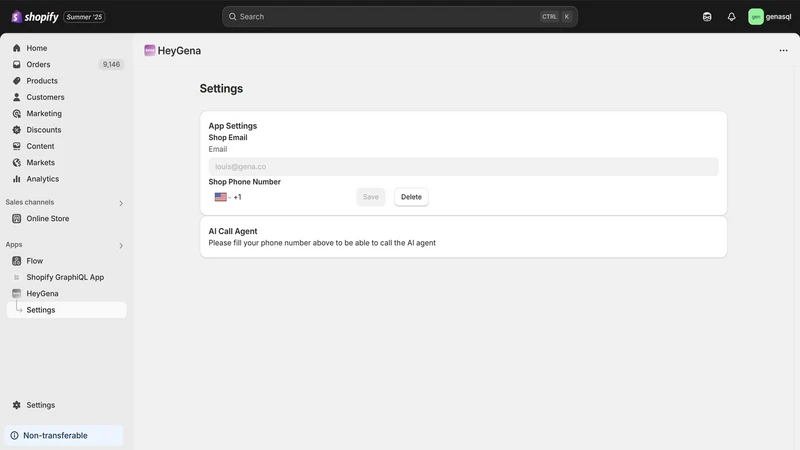The image size is (800, 450).
Task: Click the Orders inbox icon
Action: [16, 64]
